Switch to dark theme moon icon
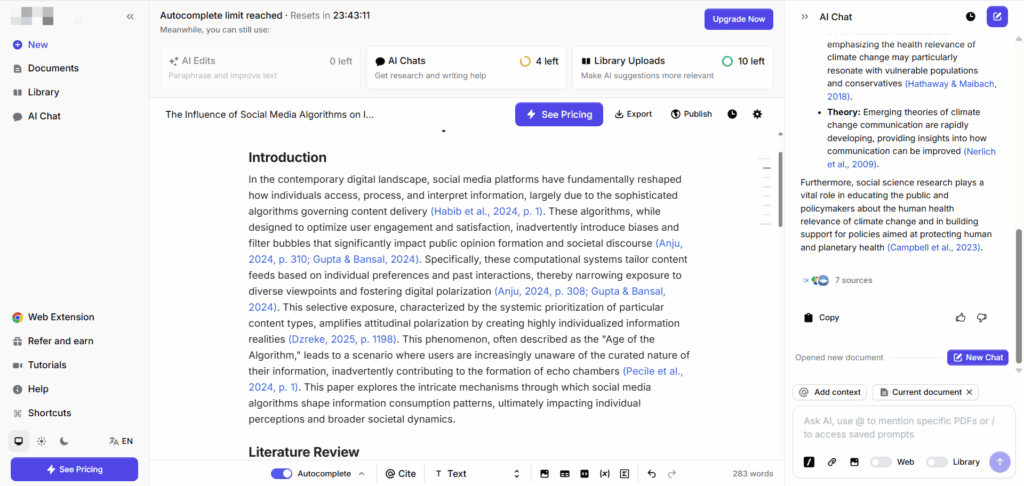Screen dimensions: 1024x486 64,441
